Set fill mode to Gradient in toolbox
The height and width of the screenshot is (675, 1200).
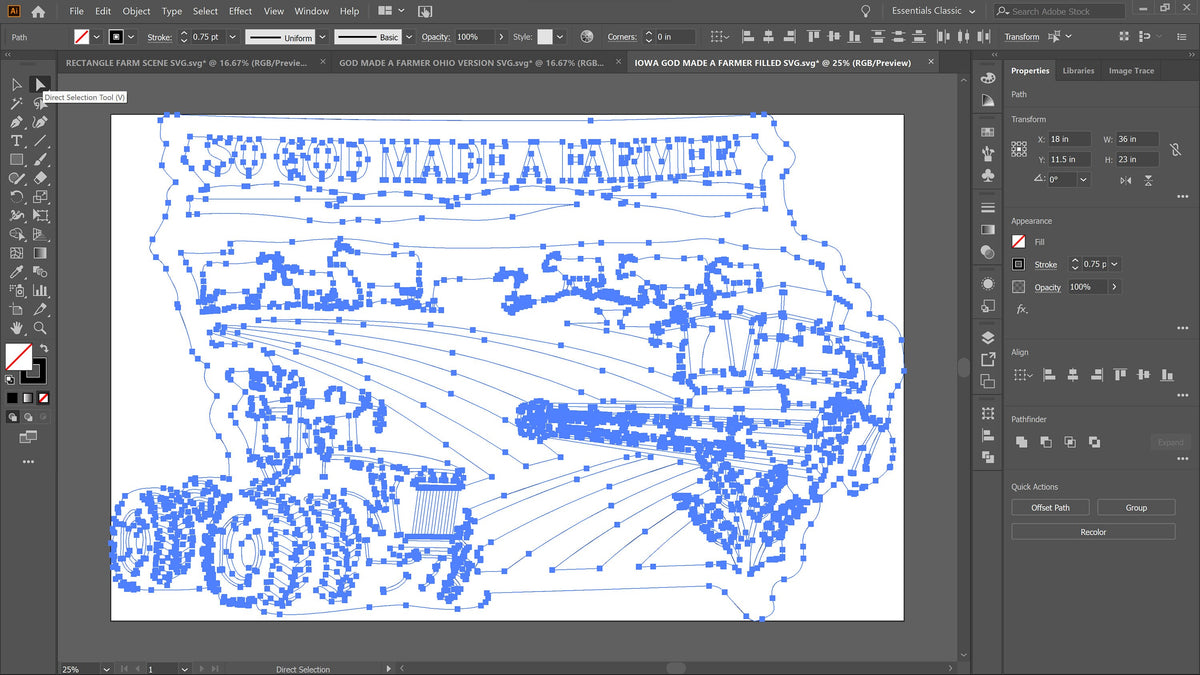point(28,398)
